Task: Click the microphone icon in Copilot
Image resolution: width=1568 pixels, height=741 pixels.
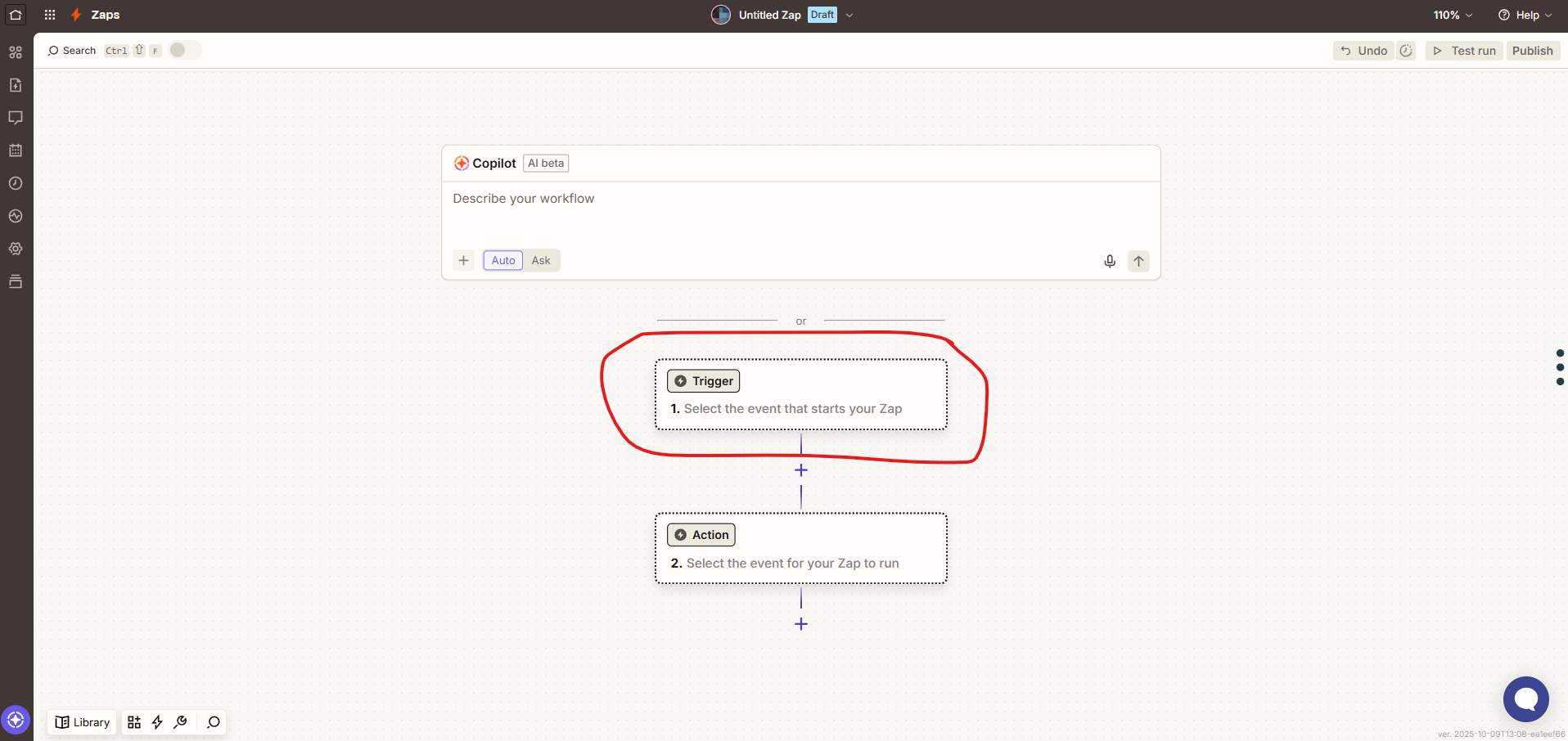Action: (1109, 261)
